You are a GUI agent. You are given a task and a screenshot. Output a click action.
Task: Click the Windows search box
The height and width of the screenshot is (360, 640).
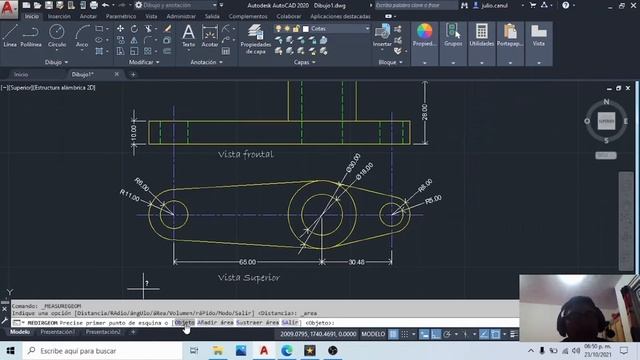click(102, 351)
